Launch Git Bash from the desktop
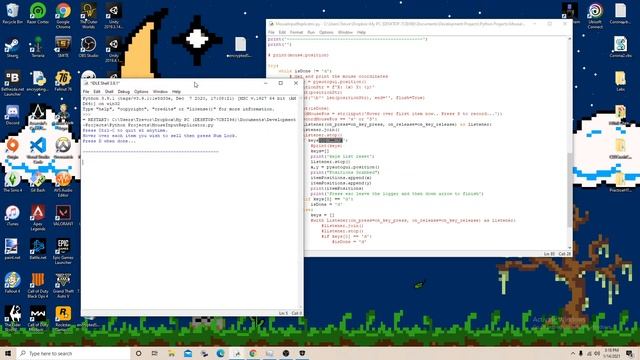Screen dimensions: 640x360 (x=38, y=182)
